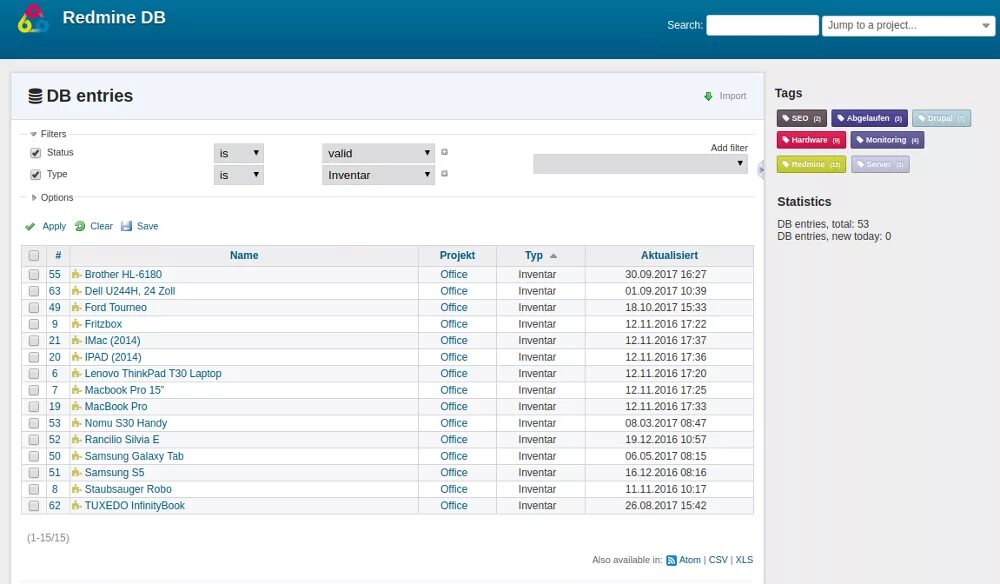
Task: Check the row checkbox for Samsung S5
Action: click(34, 472)
